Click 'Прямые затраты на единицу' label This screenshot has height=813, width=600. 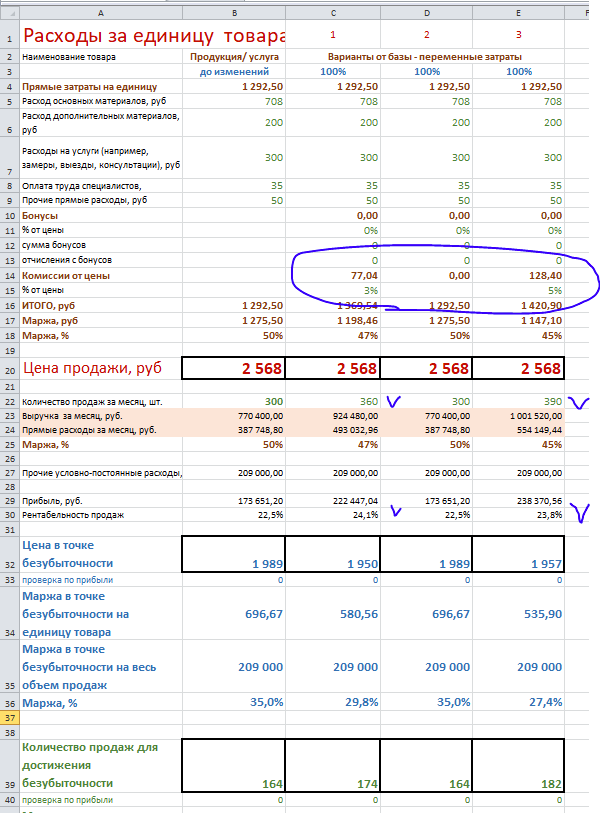[x=89, y=87]
